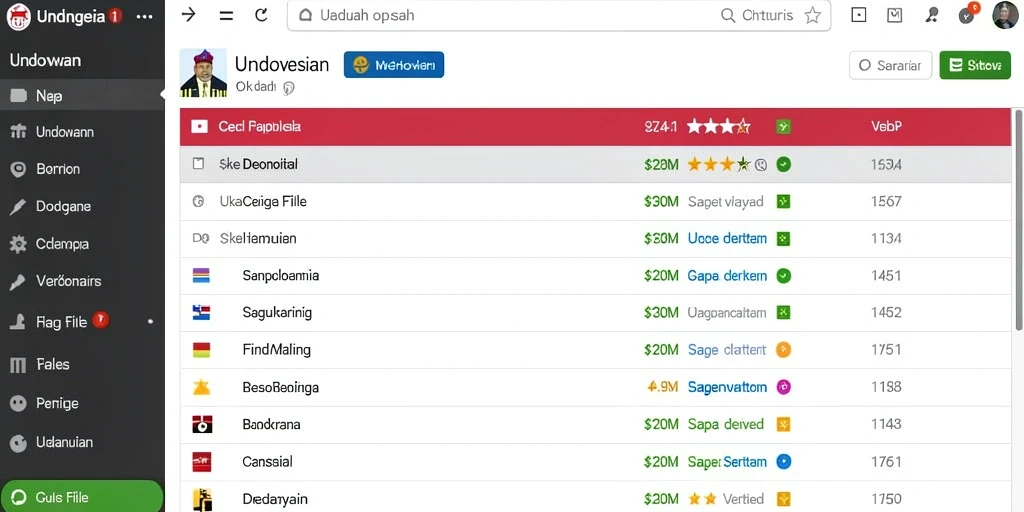Click star rating in Ske Deonoital row
The image size is (1024, 512).
point(719,165)
